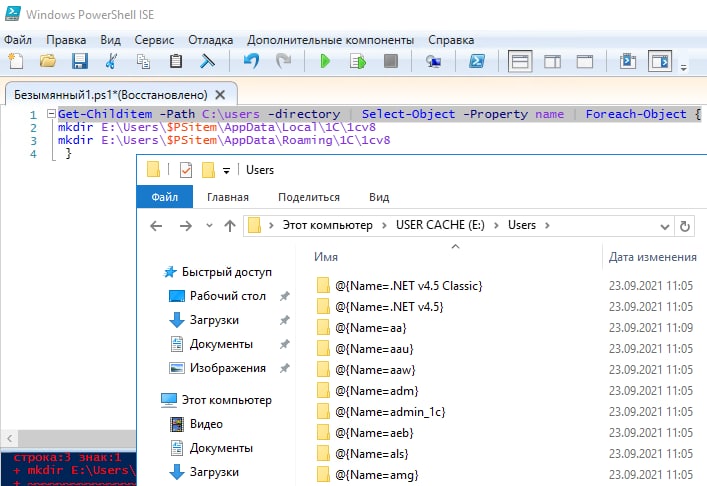Expand the chevron after Users breadcrumb
Viewport: 707px width, 486px height.
547,225
